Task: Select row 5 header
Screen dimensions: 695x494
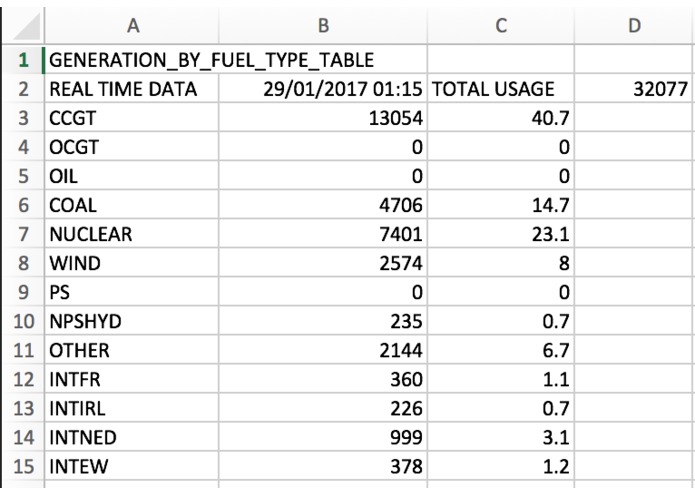Action: pyautogui.click(x=23, y=176)
